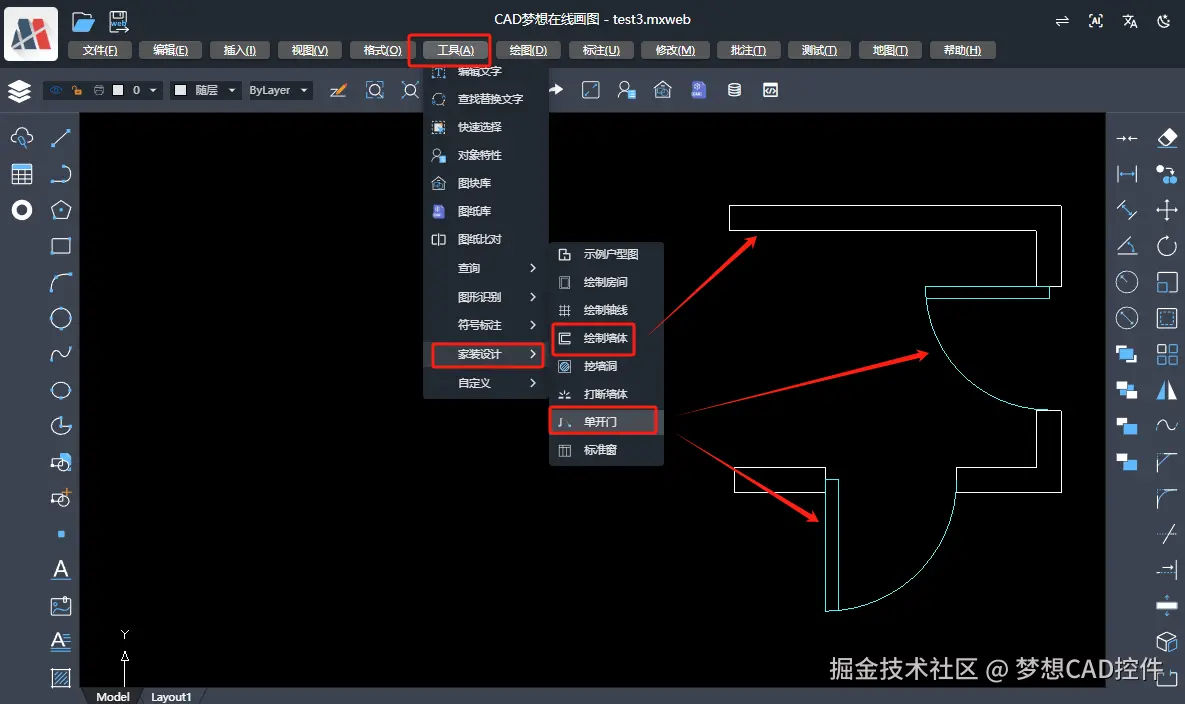Expand the 图形识别 submenu
This screenshot has height=704, width=1185.
click(484, 297)
